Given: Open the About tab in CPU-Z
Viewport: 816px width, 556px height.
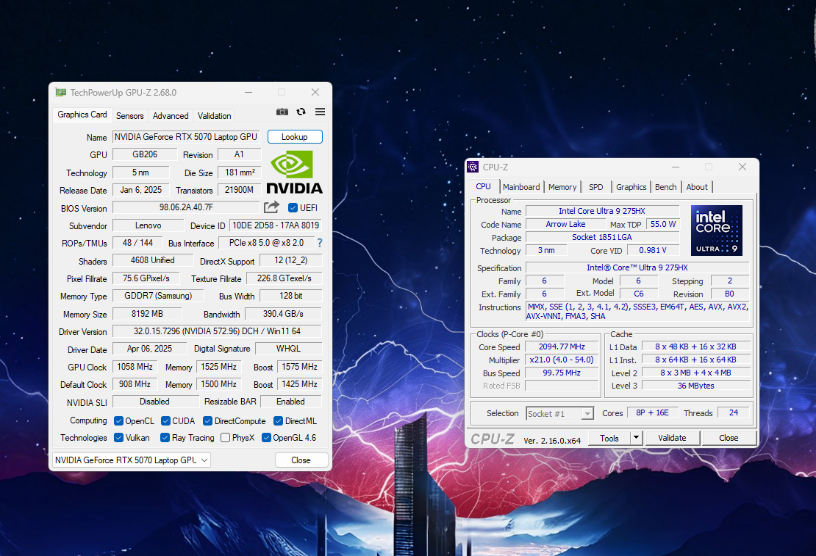Looking at the screenshot, I should tap(696, 187).
